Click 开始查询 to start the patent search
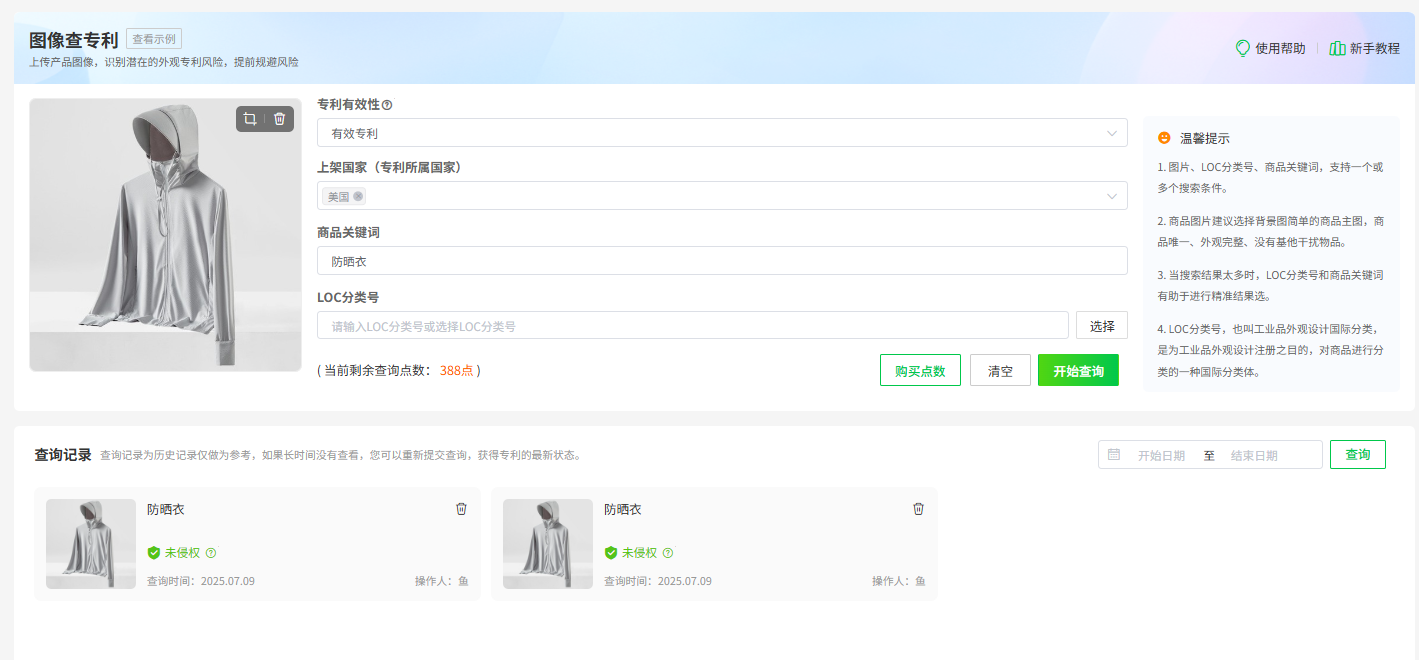The height and width of the screenshot is (660, 1419). click(1078, 369)
